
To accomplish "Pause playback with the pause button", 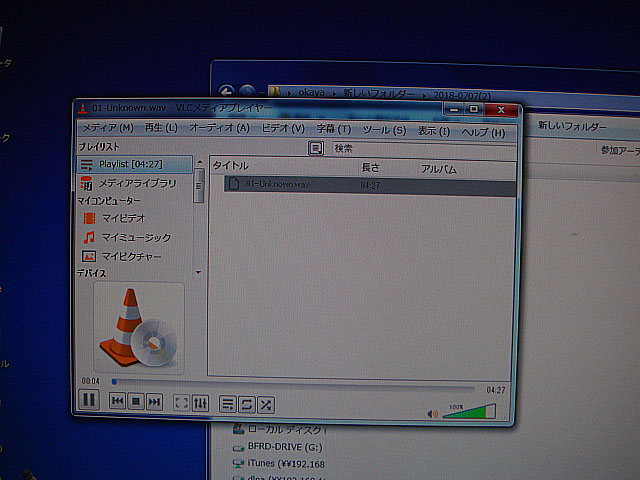I will pos(88,400).
